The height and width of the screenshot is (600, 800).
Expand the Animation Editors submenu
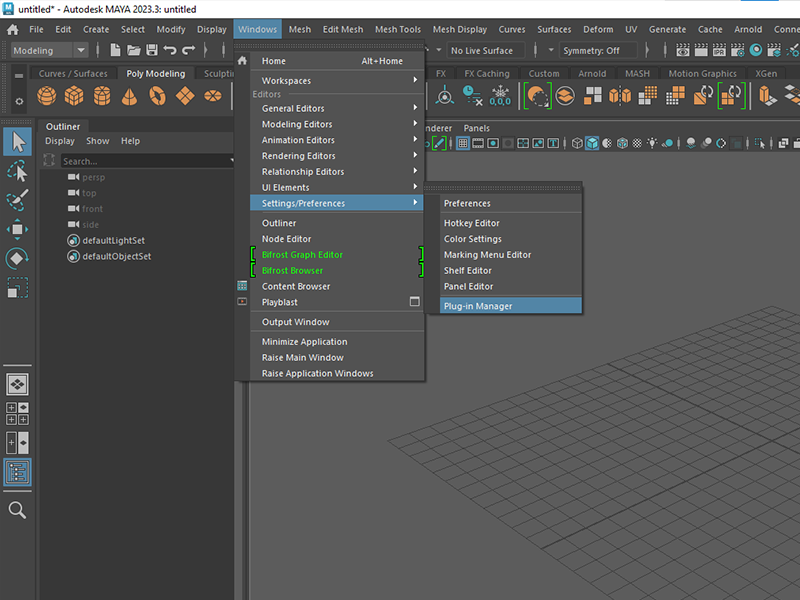click(337, 140)
